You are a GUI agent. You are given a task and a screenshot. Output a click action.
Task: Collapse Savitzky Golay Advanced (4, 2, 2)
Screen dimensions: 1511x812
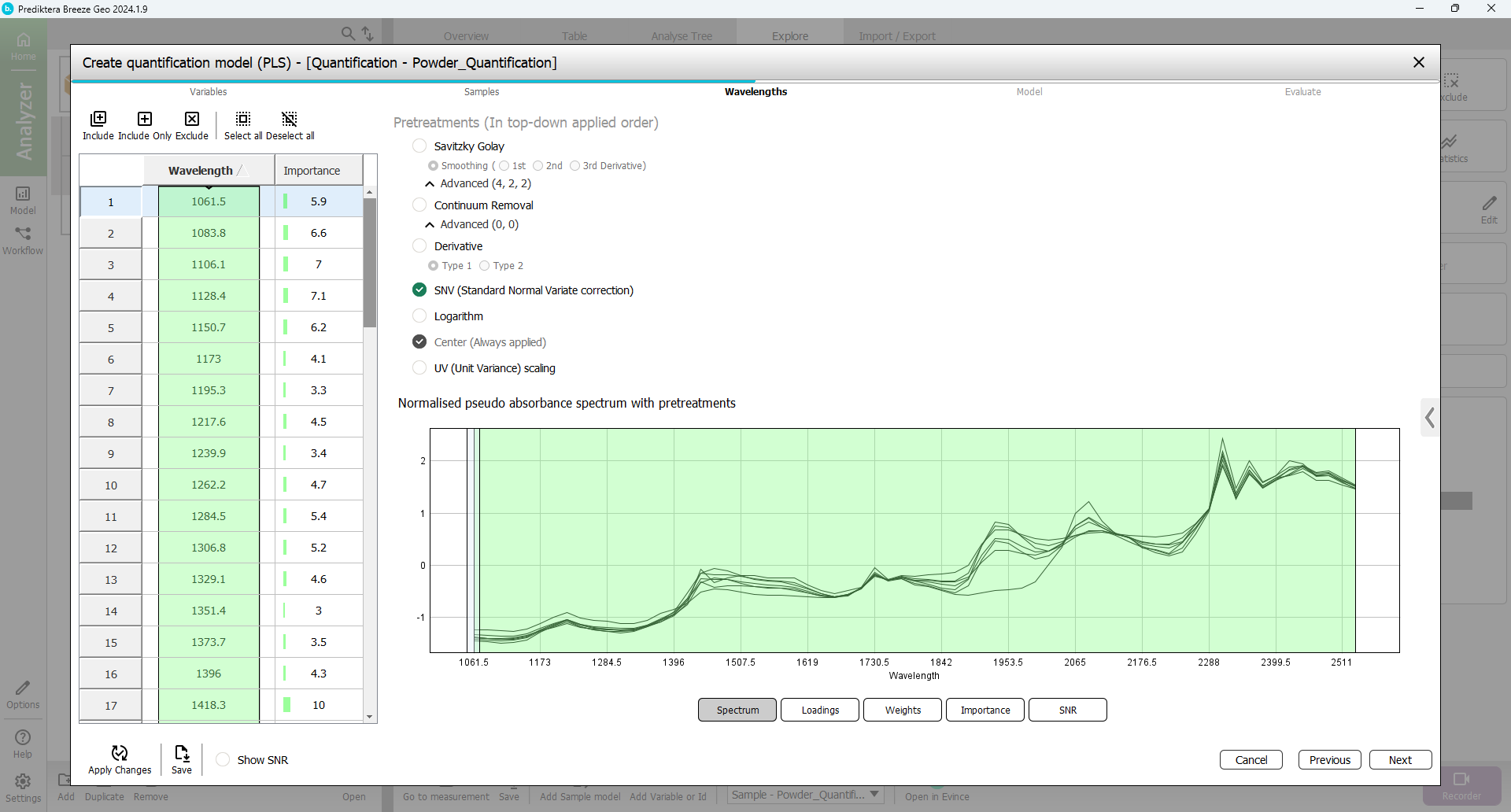point(430,184)
